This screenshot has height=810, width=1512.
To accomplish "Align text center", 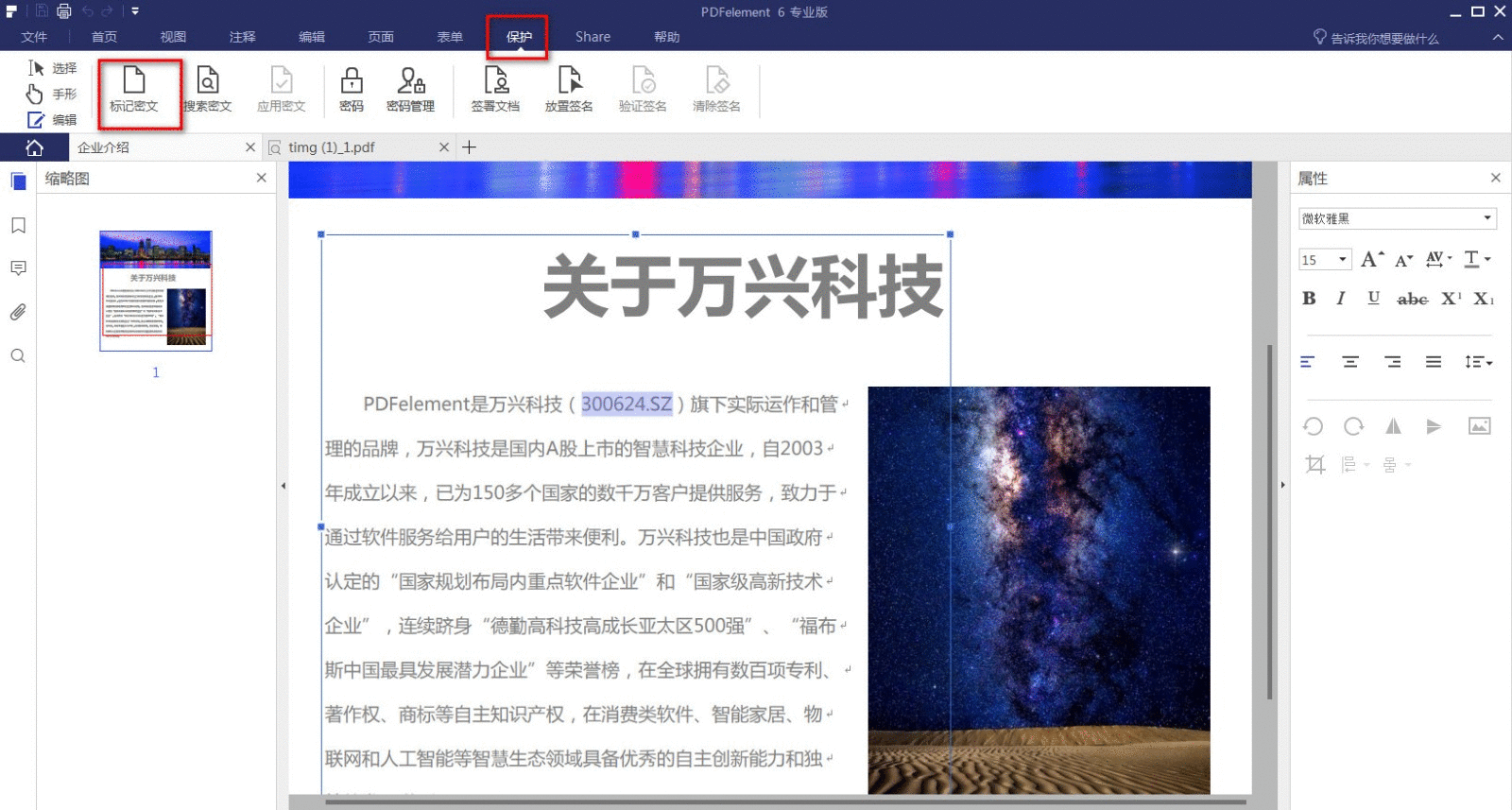I will [1350, 362].
